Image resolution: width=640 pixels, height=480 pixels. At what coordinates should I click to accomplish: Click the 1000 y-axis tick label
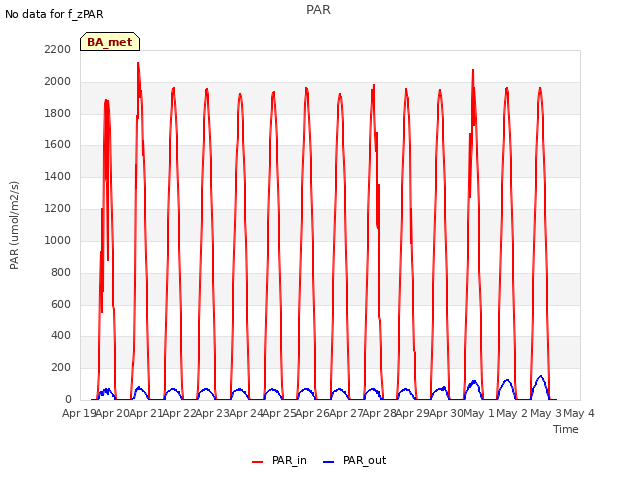click(58, 240)
